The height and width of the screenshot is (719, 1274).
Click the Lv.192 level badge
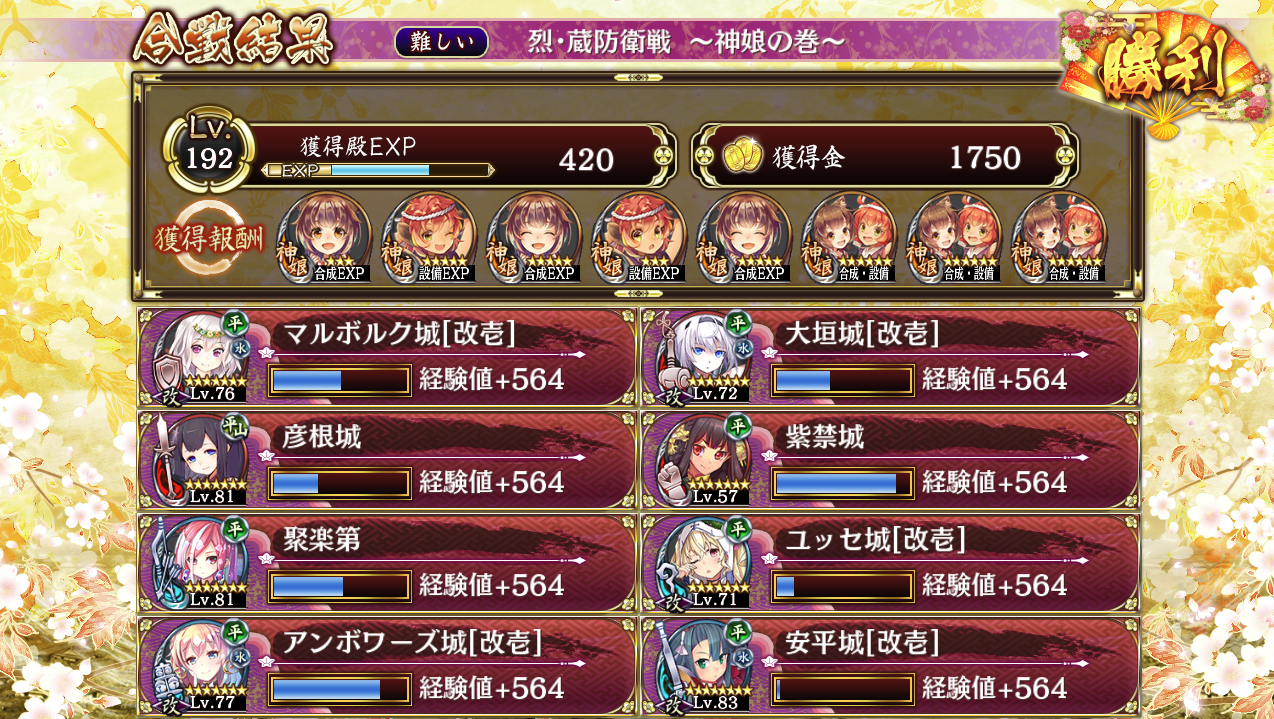click(207, 153)
